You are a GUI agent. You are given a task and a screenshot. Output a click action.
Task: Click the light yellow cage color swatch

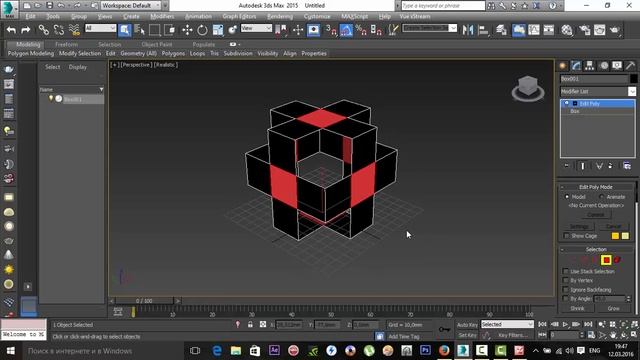(625, 236)
